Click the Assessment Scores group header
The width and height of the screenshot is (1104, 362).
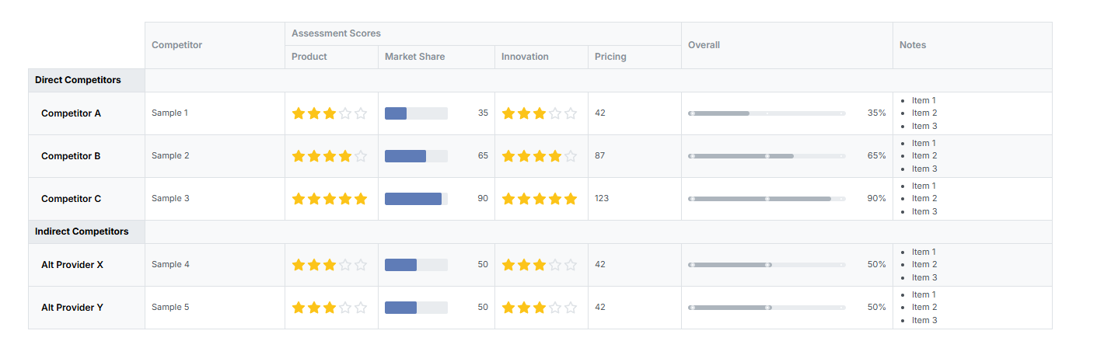(483, 34)
